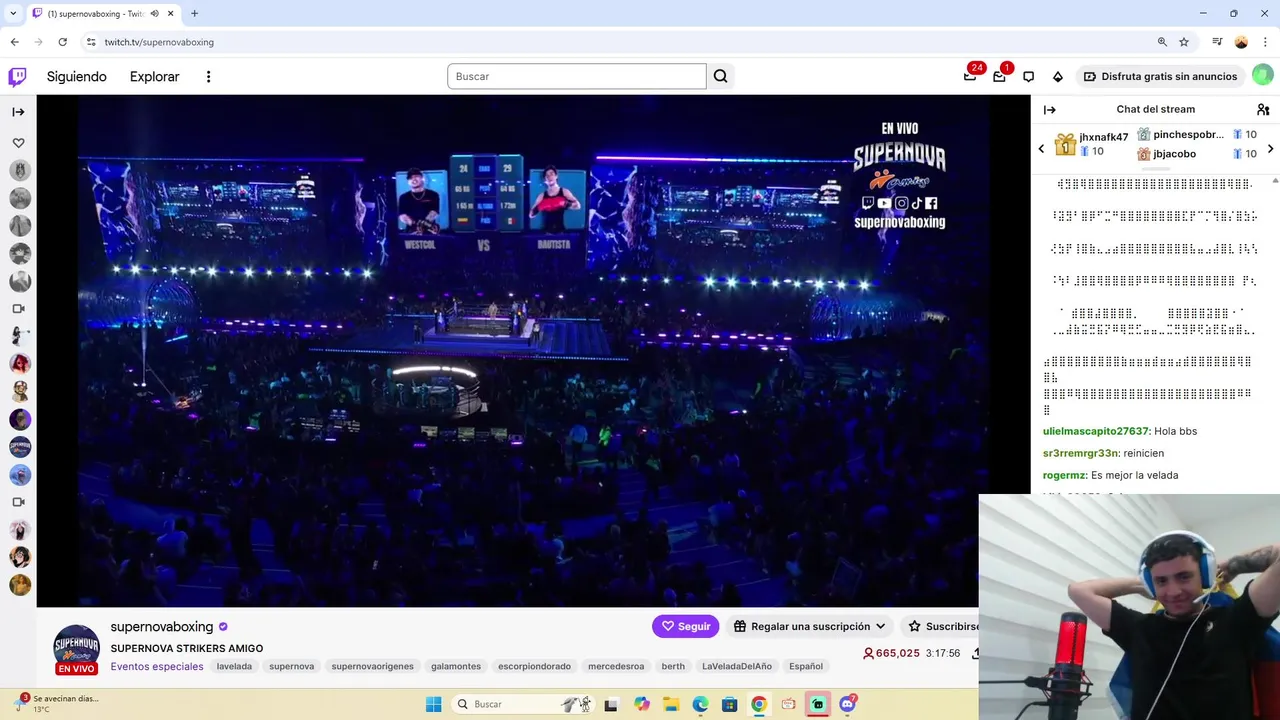
Task: Mute tab via speaker icon on tab
Action: click(154, 14)
